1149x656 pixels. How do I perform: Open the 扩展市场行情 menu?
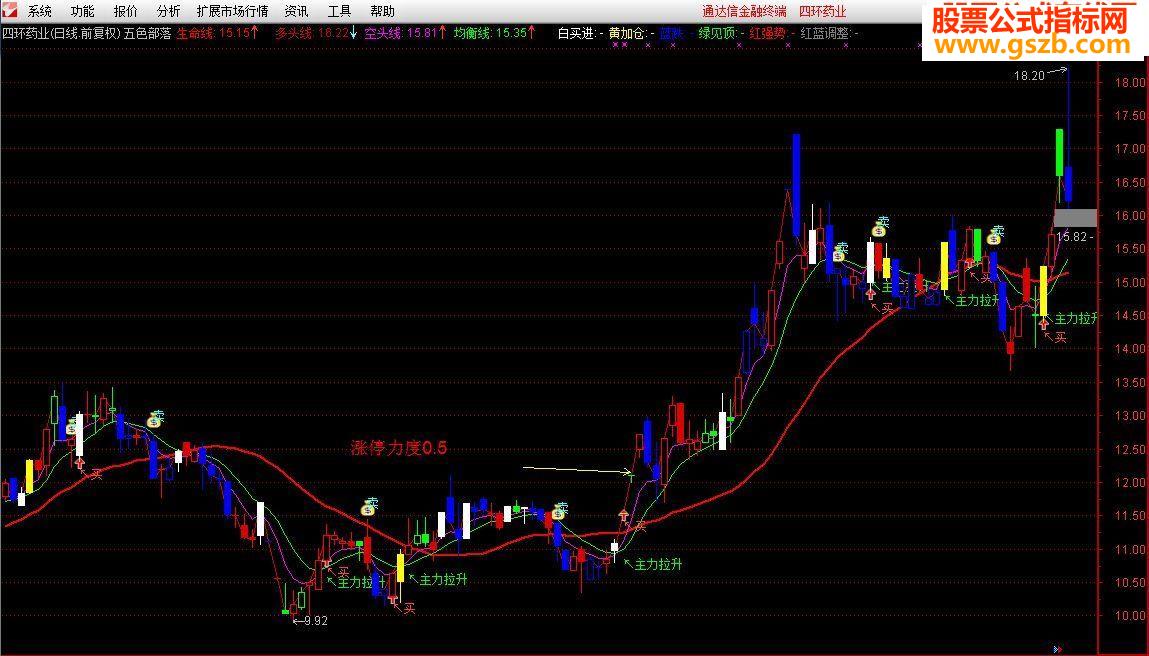pos(232,11)
